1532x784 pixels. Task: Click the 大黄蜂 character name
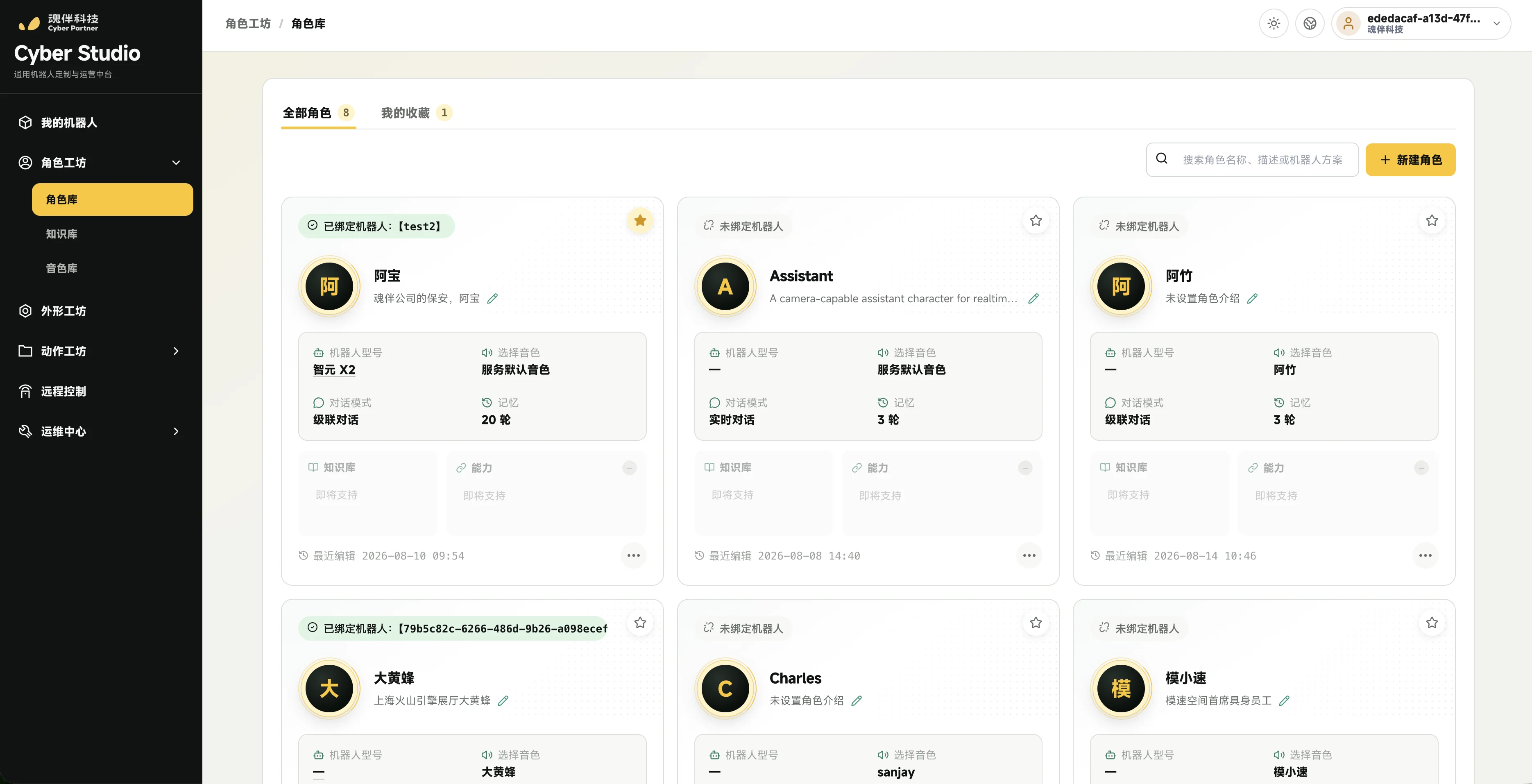(x=394, y=678)
